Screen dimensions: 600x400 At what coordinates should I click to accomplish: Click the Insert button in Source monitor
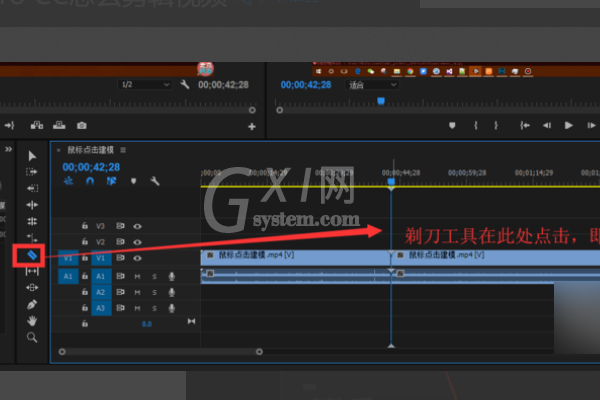tap(37, 125)
